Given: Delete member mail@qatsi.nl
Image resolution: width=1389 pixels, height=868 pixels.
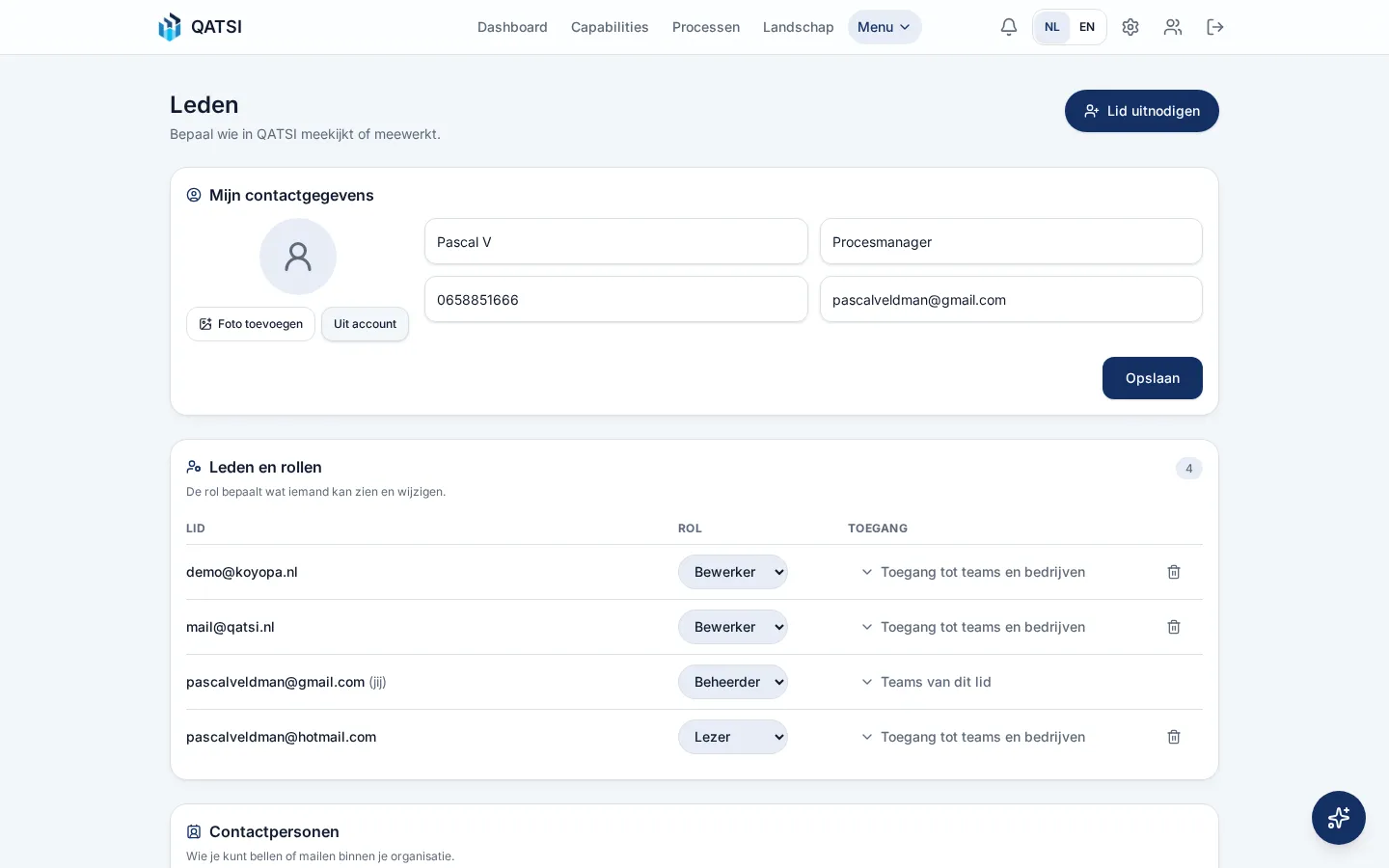Looking at the screenshot, I should pos(1174,627).
